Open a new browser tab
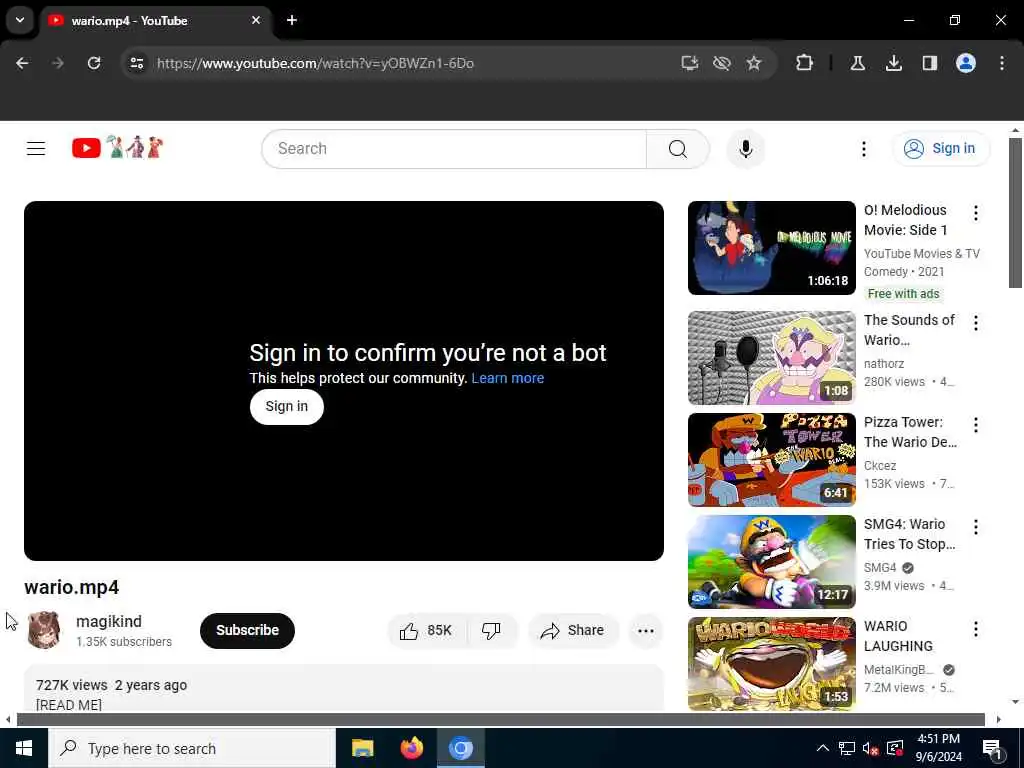 tap(291, 20)
